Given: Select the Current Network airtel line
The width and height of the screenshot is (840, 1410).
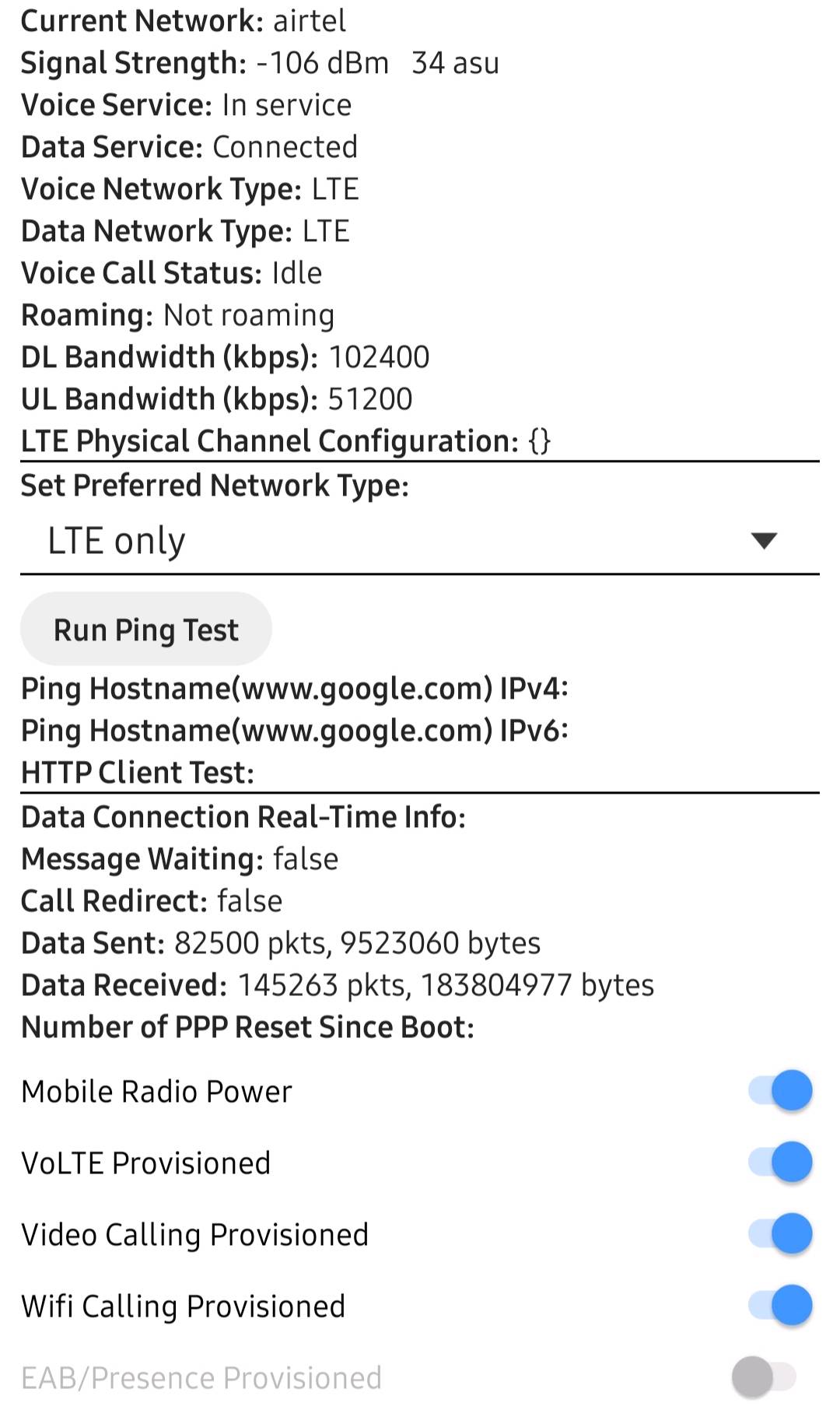Looking at the screenshot, I should coord(184,21).
